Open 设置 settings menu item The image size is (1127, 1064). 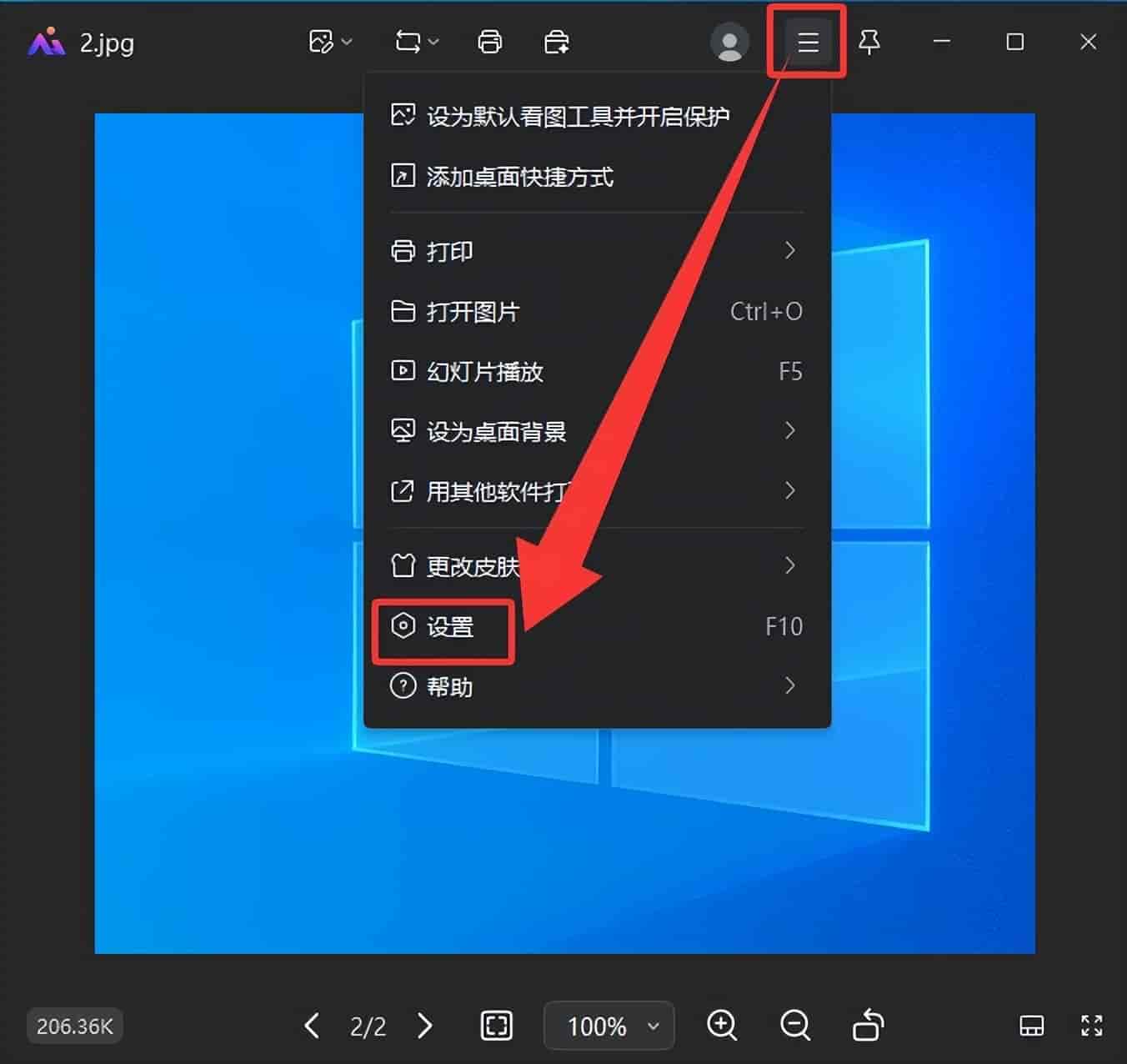coord(597,626)
